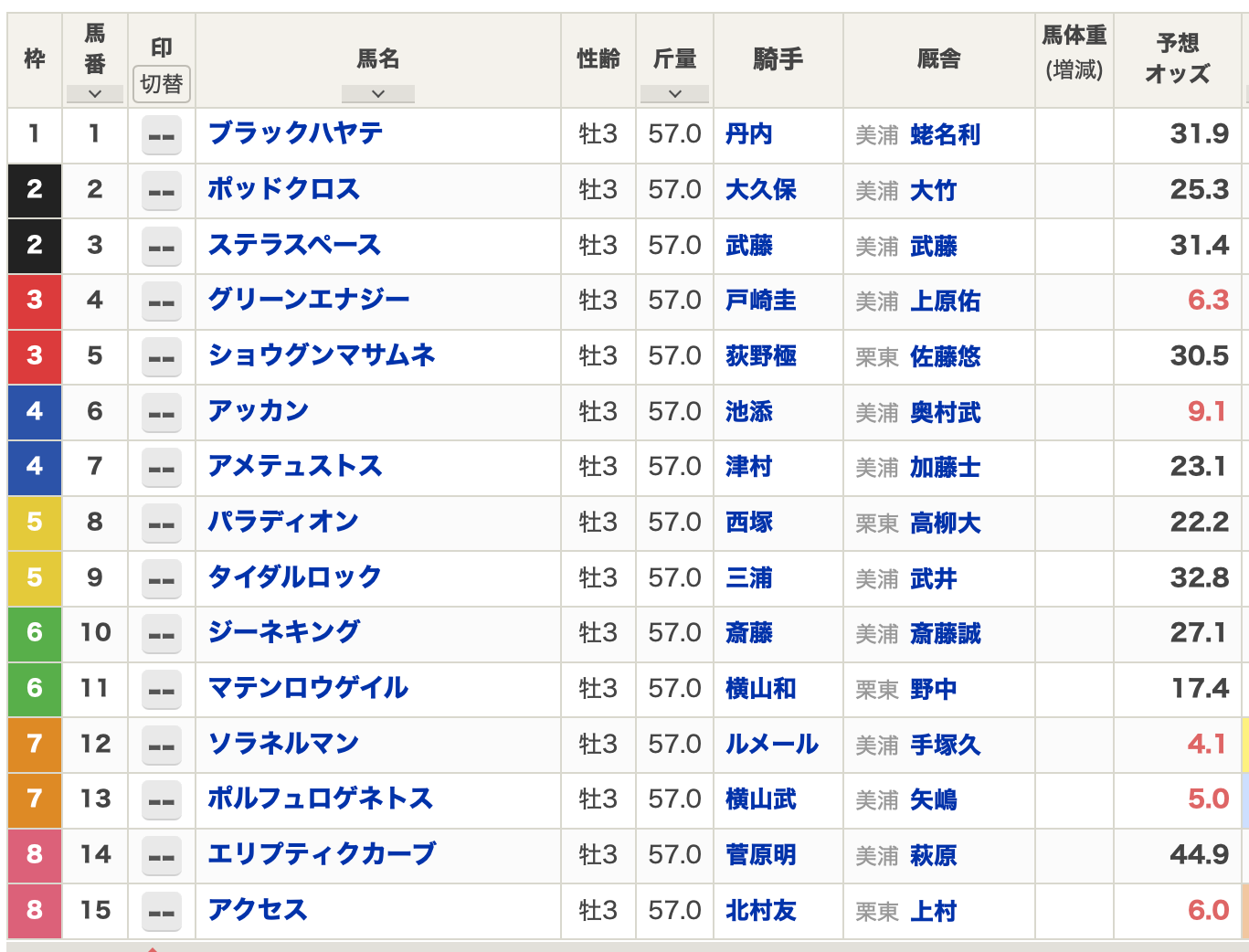This screenshot has width=1249, height=952.
Task: Toggle the mark box for タイダルロック
Action: pos(162,579)
